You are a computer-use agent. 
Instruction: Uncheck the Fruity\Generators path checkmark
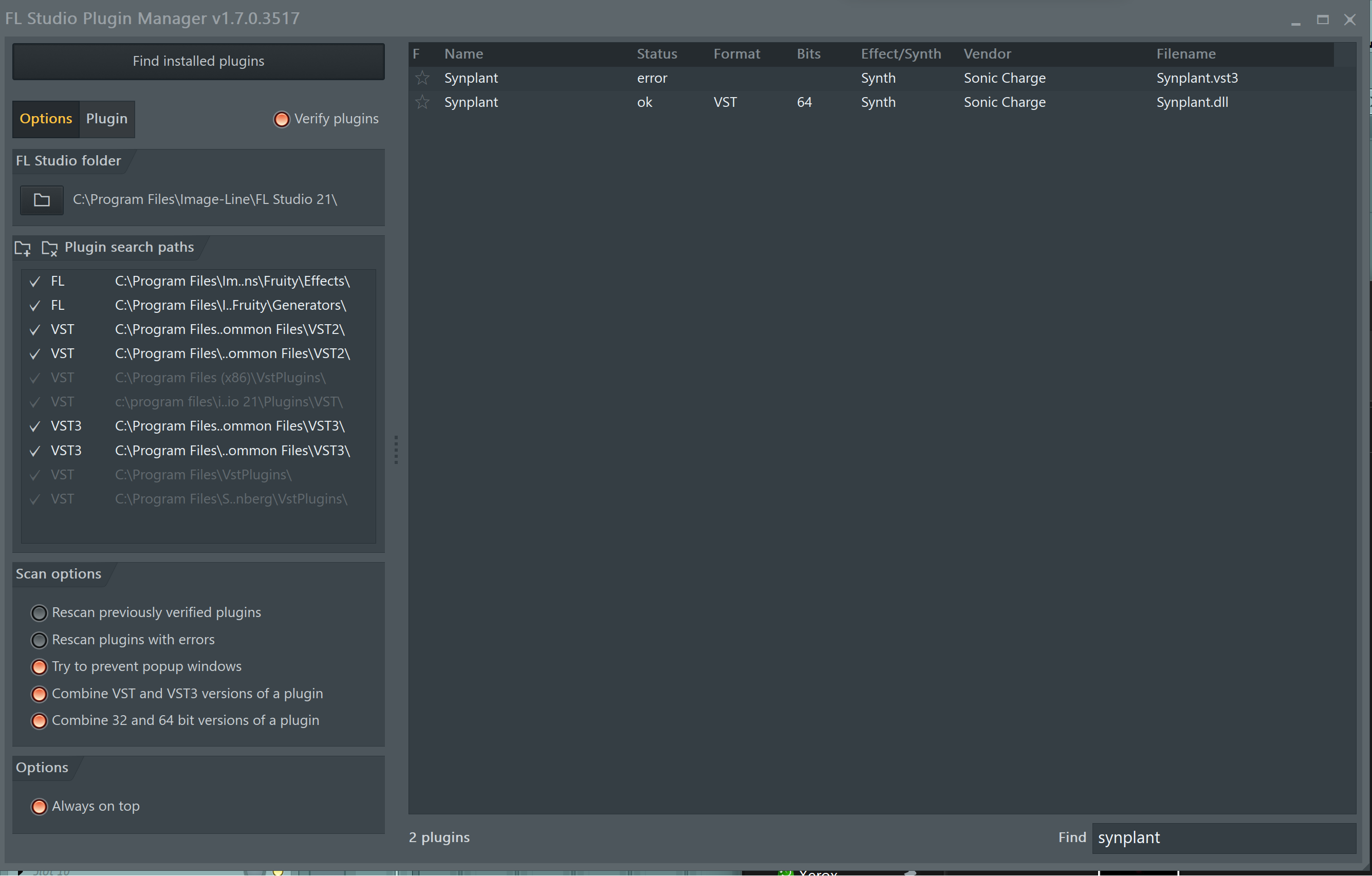point(35,306)
